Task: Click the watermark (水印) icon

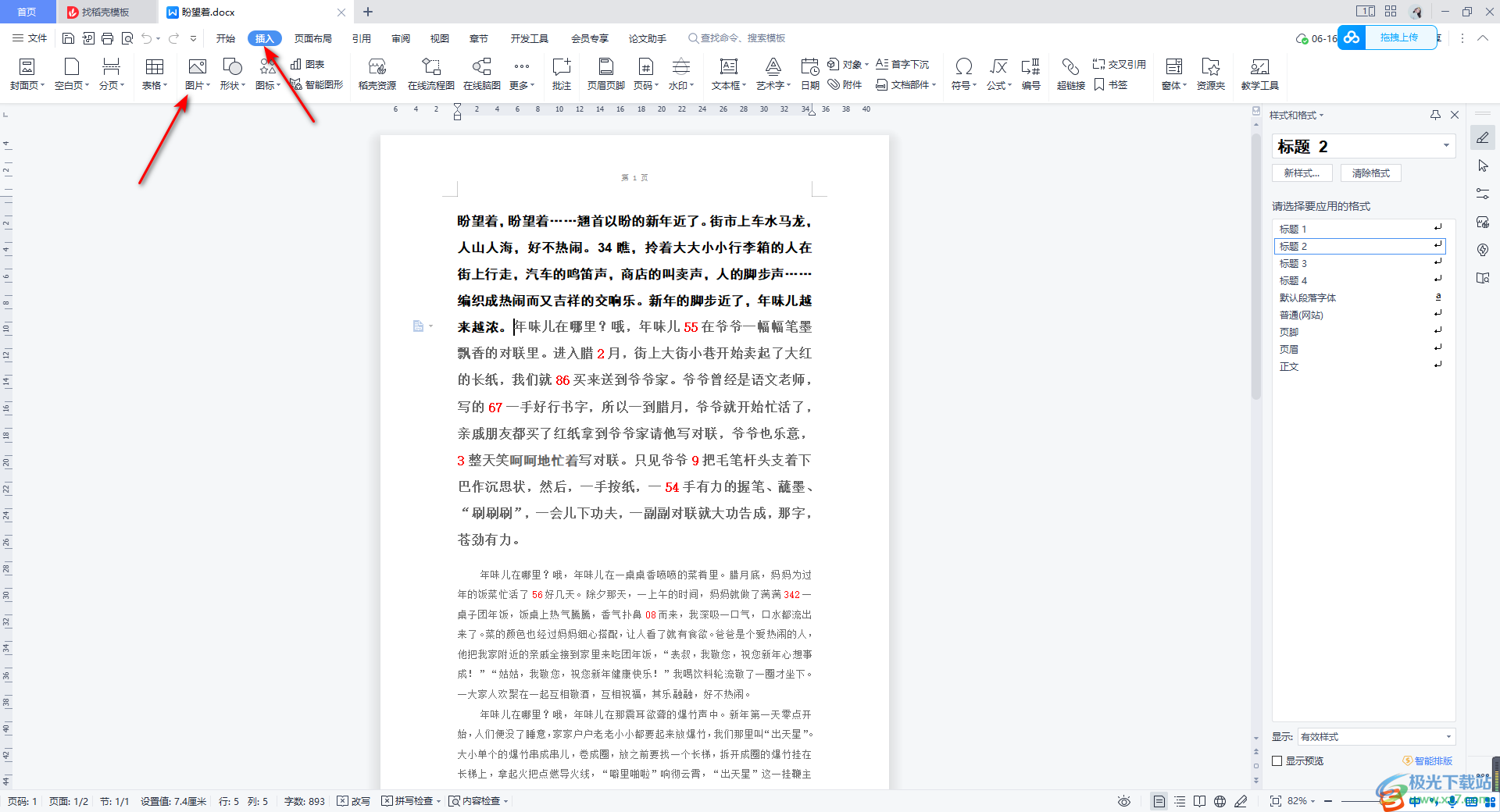Action: pyautogui.click(x=681, y=67)
